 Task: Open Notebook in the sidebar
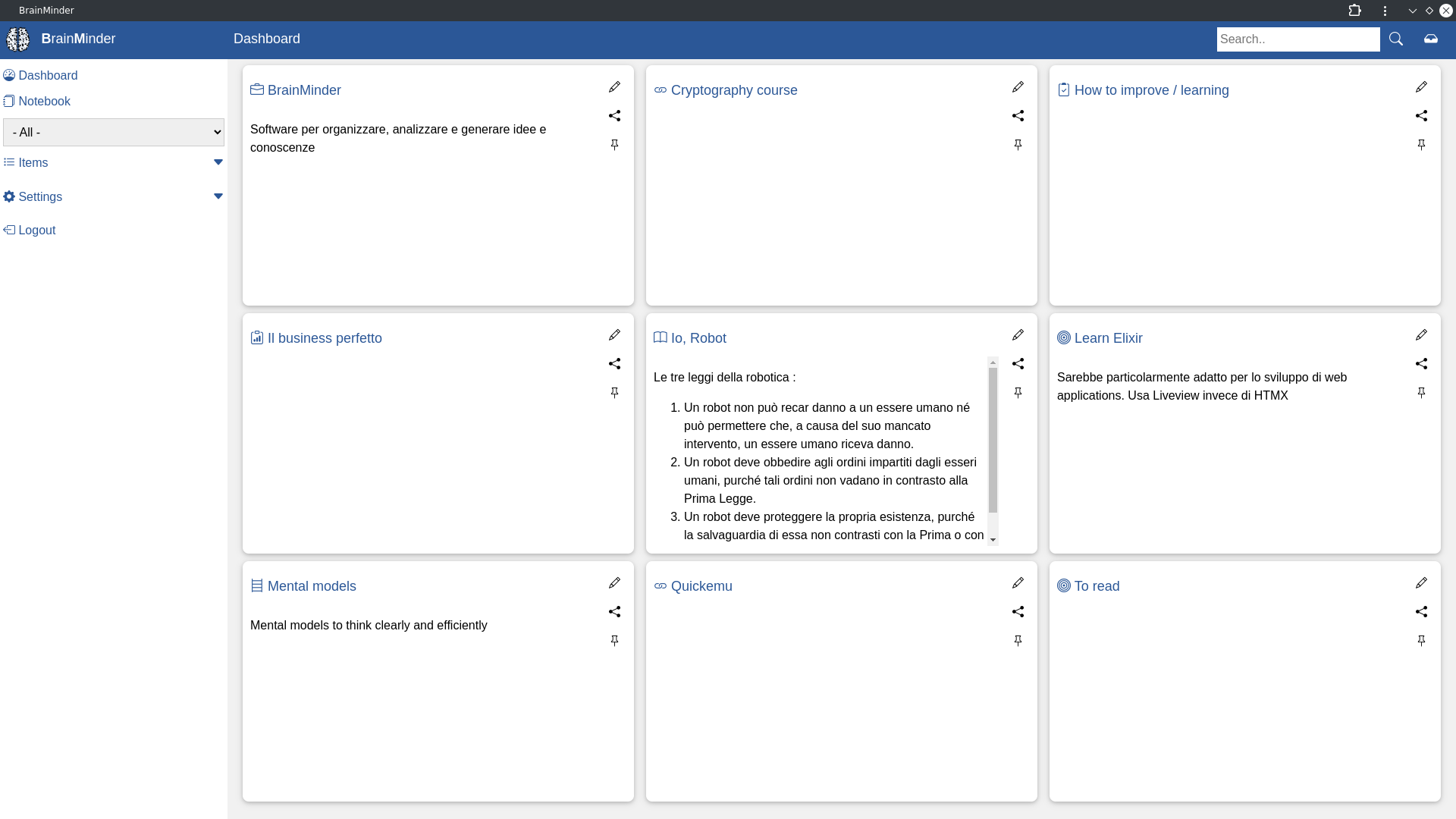[x=36, y=101]
